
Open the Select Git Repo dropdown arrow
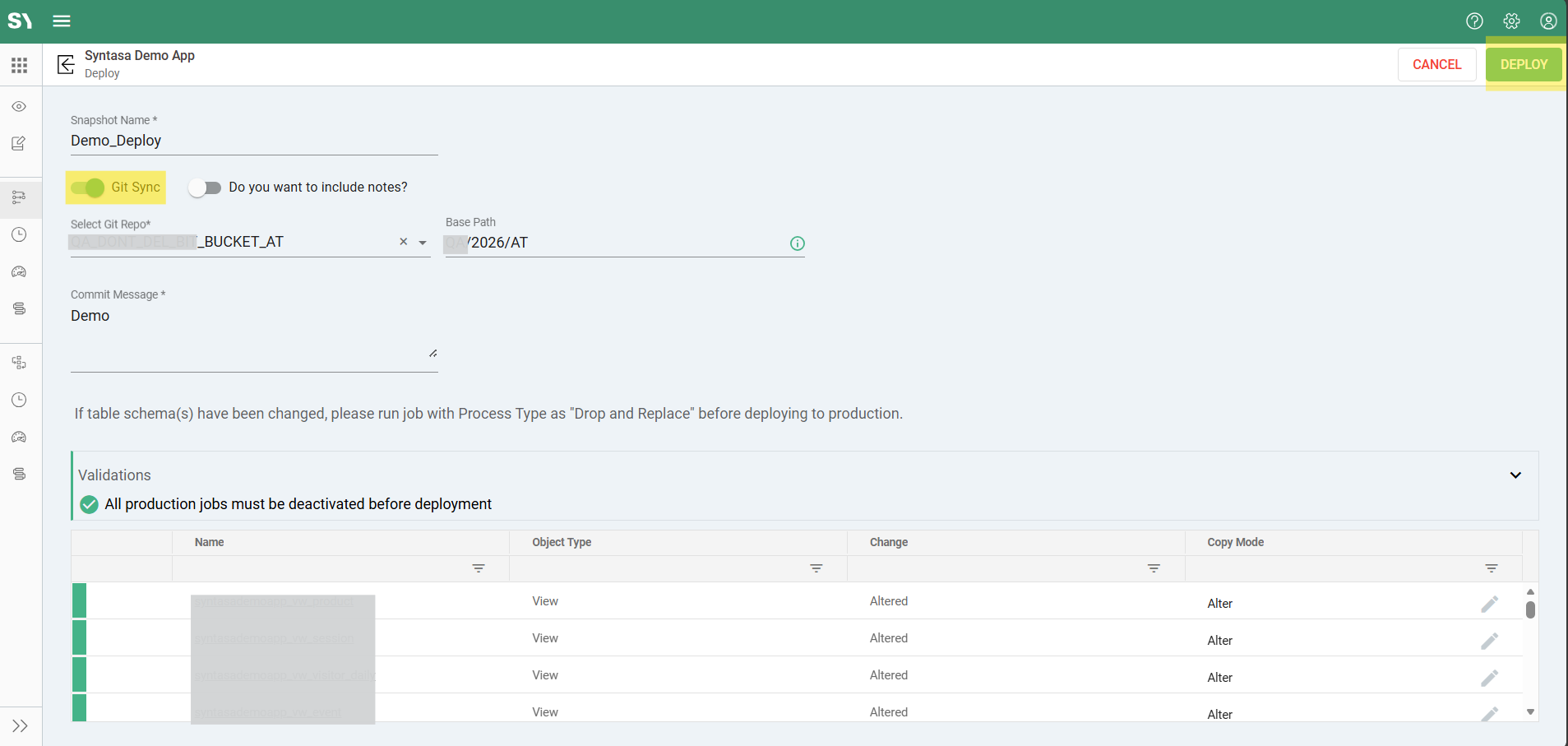[423, 243]
